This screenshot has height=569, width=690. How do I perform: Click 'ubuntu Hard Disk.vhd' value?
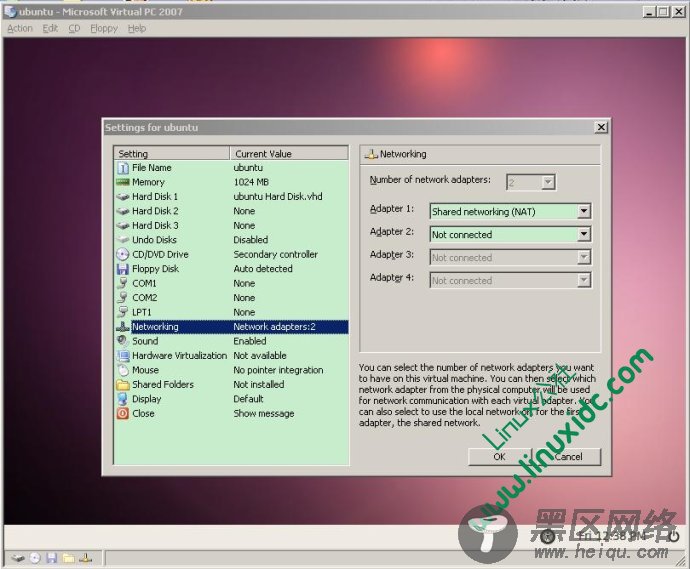tap(278, 197)
